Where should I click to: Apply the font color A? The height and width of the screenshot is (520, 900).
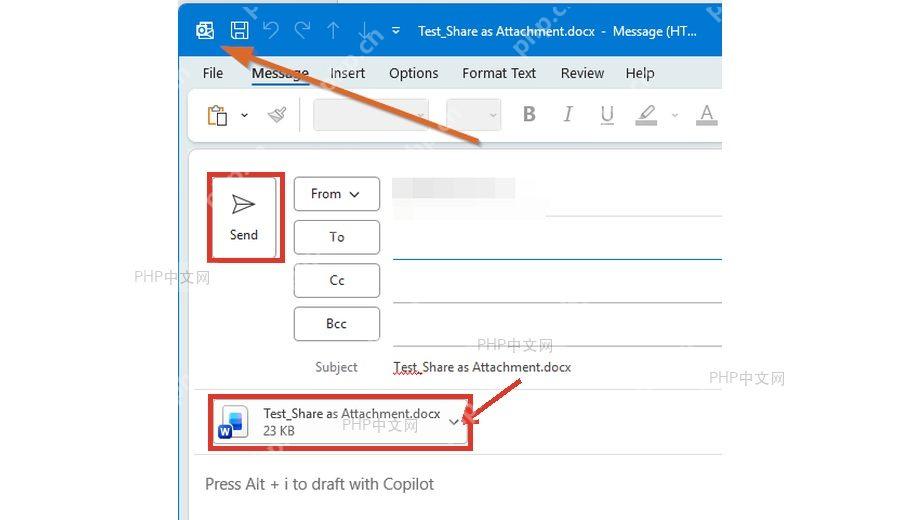[707, 115]
